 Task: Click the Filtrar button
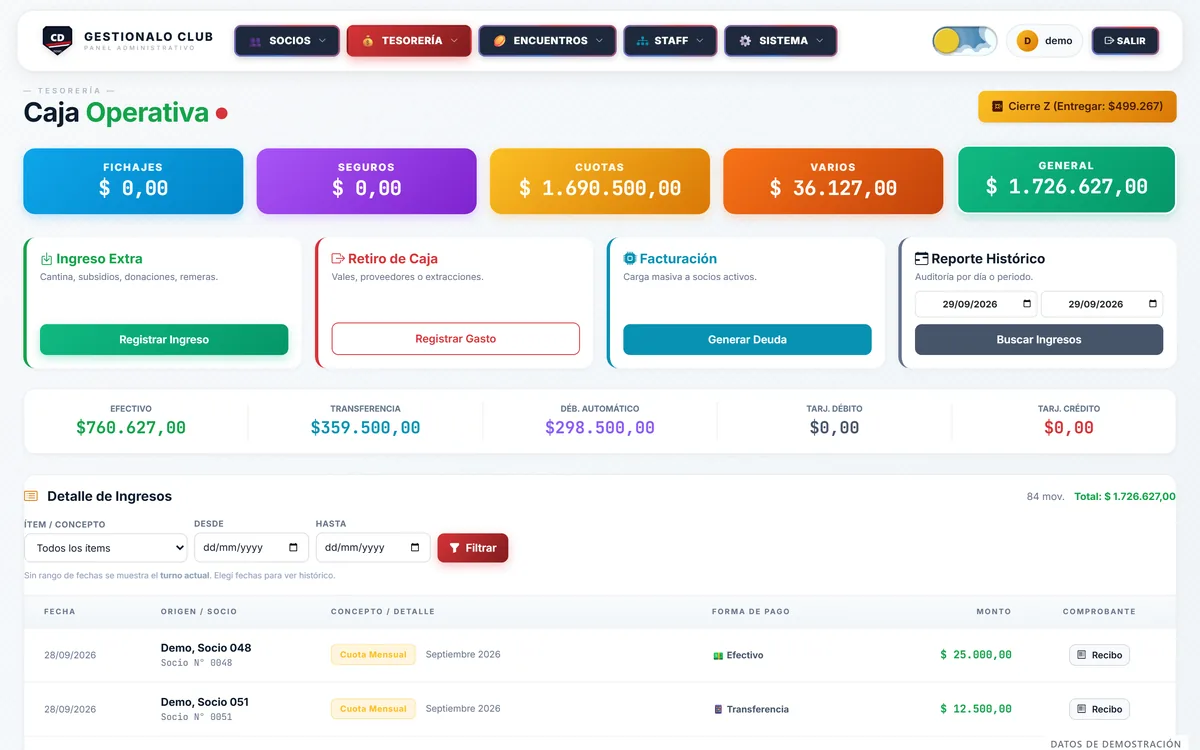tap(473, 548)
